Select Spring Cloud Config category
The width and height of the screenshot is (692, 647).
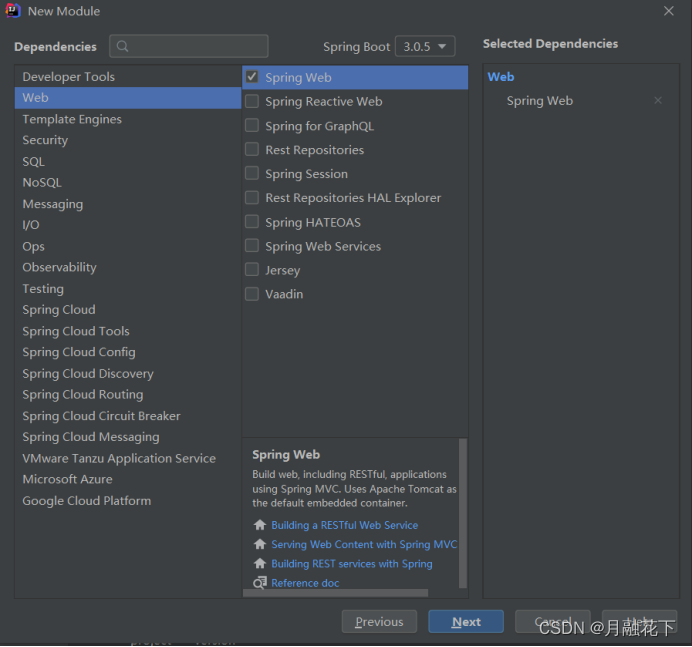click(x=128, y=352)
